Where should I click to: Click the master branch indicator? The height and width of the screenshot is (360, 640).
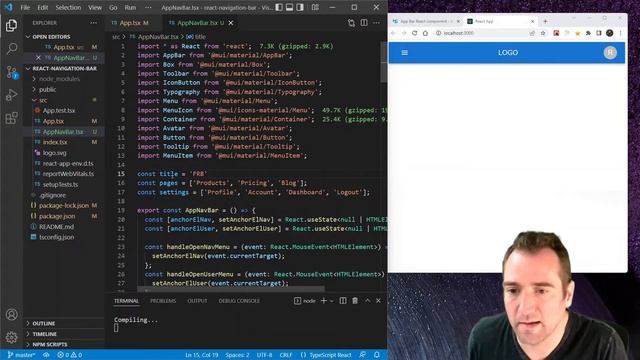click(x=21, y=355)
